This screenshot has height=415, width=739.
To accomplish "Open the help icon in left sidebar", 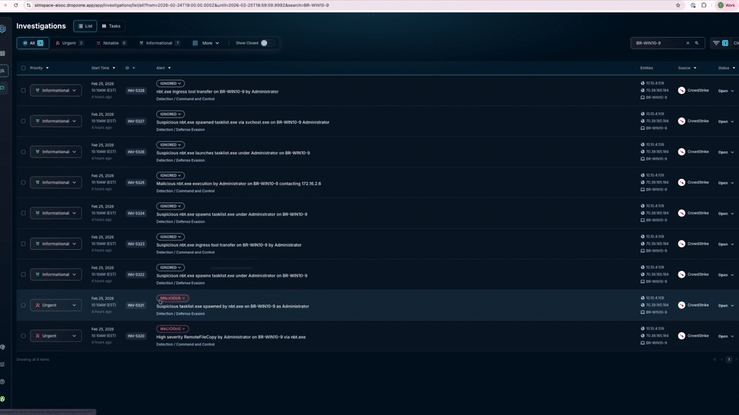I will pos(3,381).
